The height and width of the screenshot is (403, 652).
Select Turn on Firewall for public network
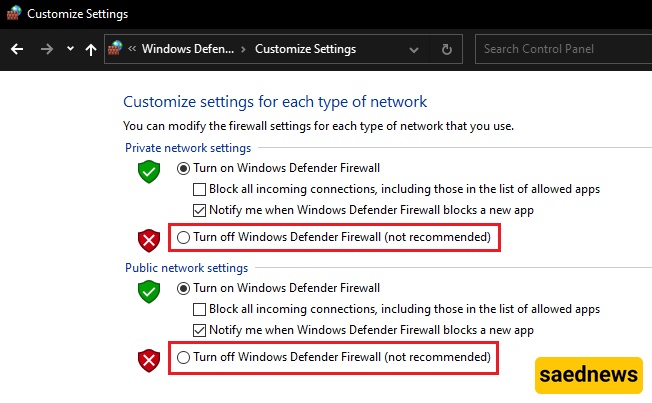[183, 288]
